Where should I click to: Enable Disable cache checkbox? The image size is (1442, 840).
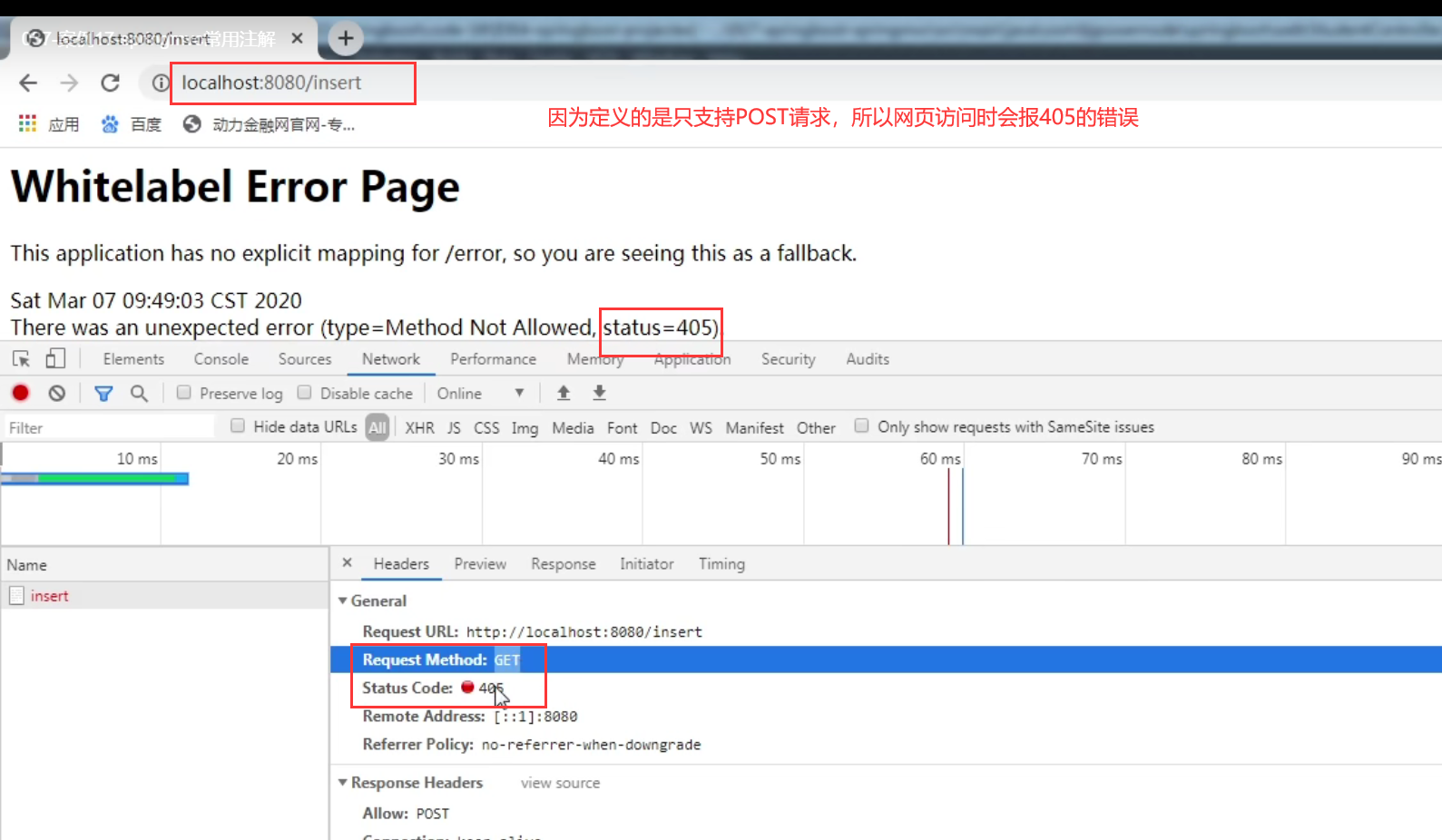click(x=305, y=393)
